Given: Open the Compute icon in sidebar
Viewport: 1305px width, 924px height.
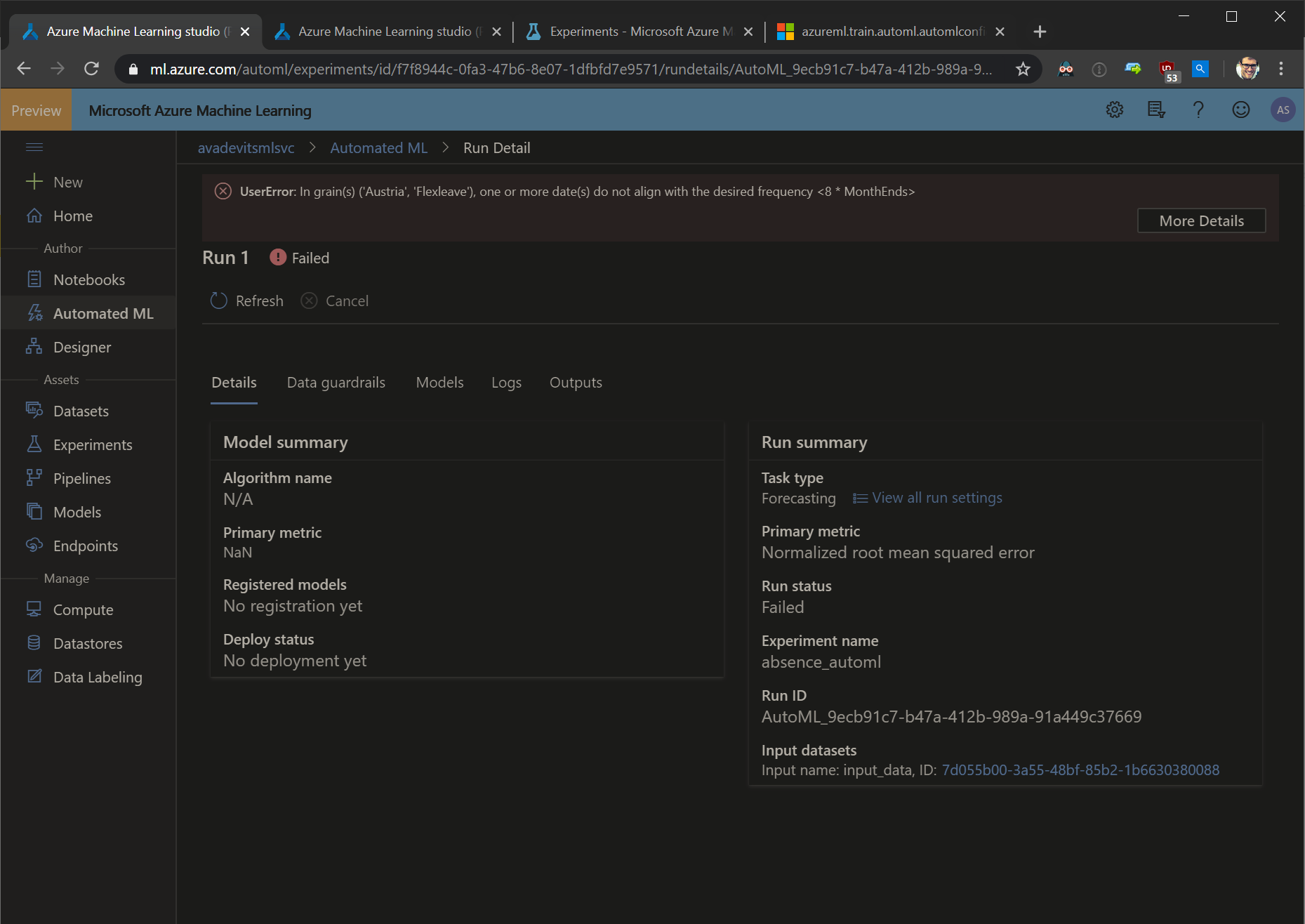Looking at the screenshot, I should tap(34, 609).
